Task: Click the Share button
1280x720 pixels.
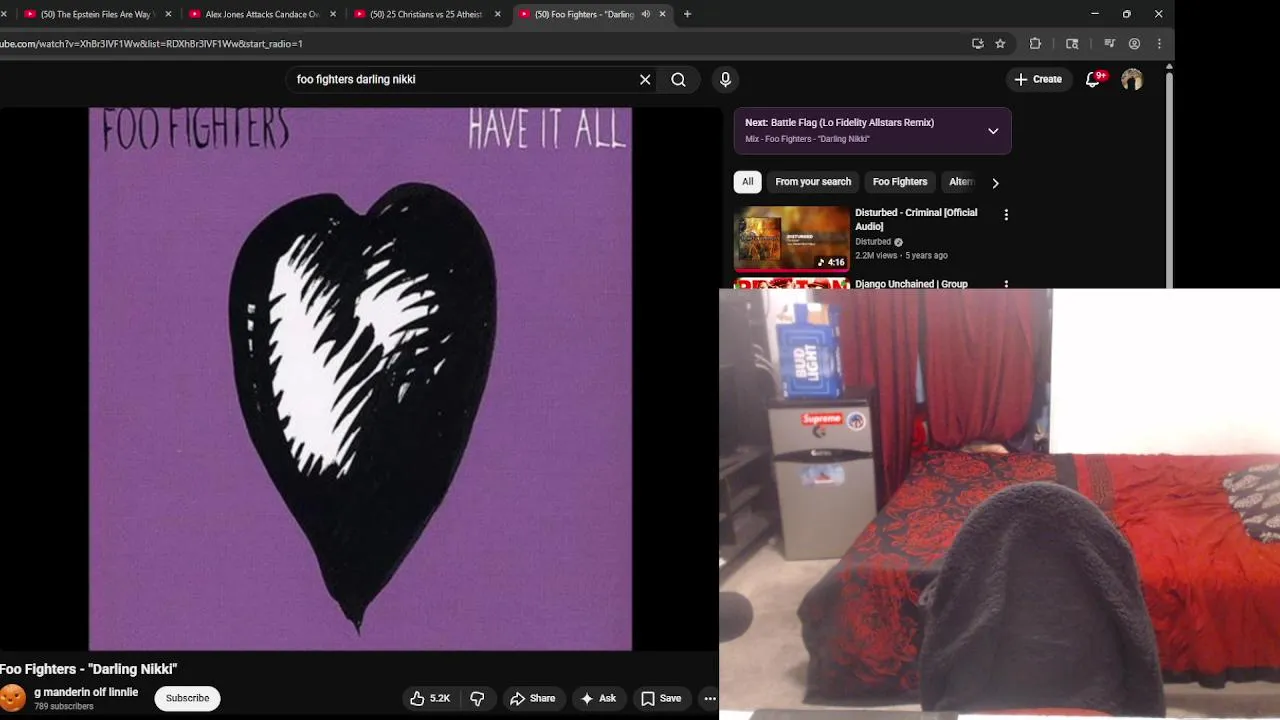Action: (532, 698)
